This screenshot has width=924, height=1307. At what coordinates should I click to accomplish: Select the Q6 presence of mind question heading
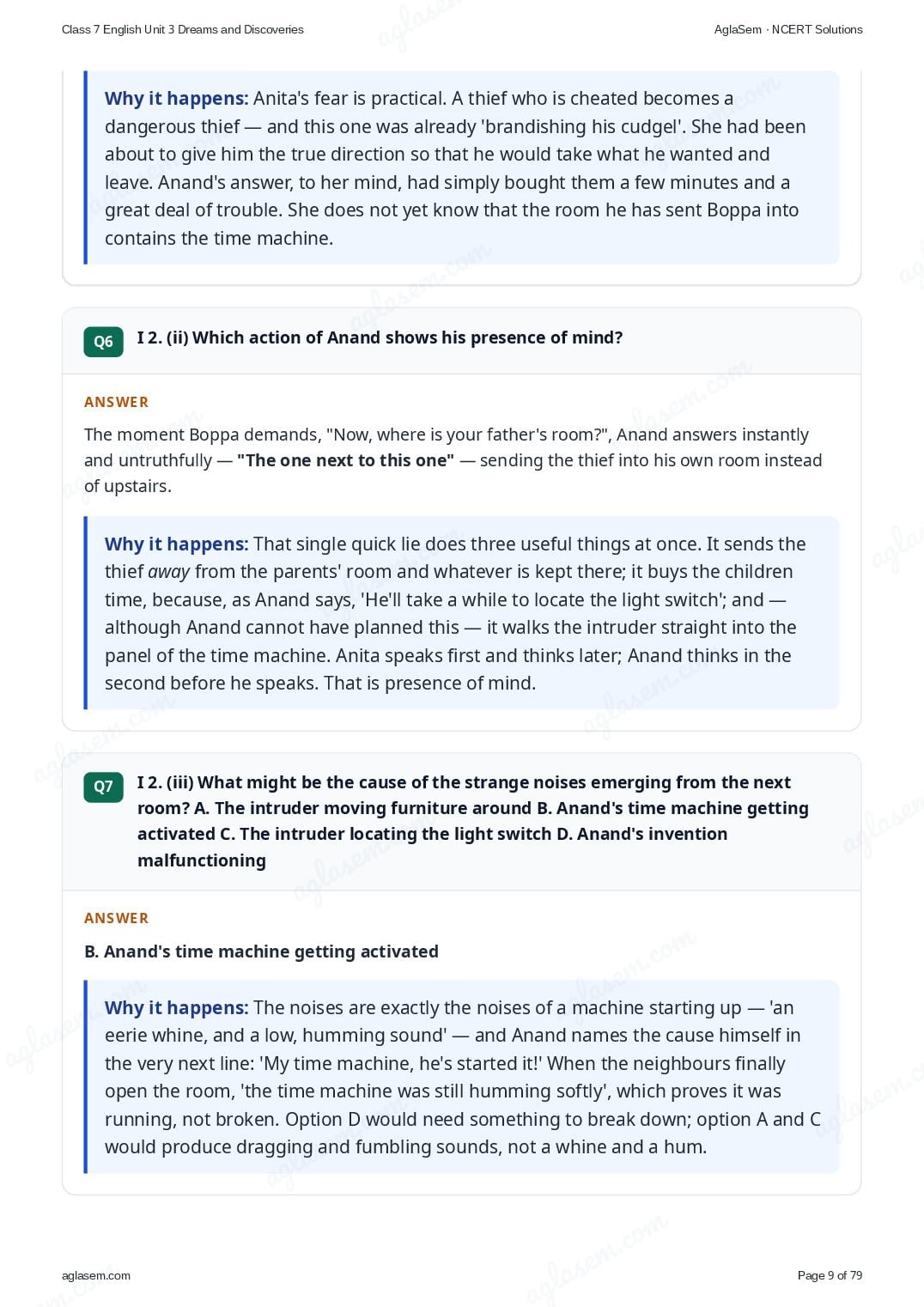pyautogui.click(x=380, y=337)
